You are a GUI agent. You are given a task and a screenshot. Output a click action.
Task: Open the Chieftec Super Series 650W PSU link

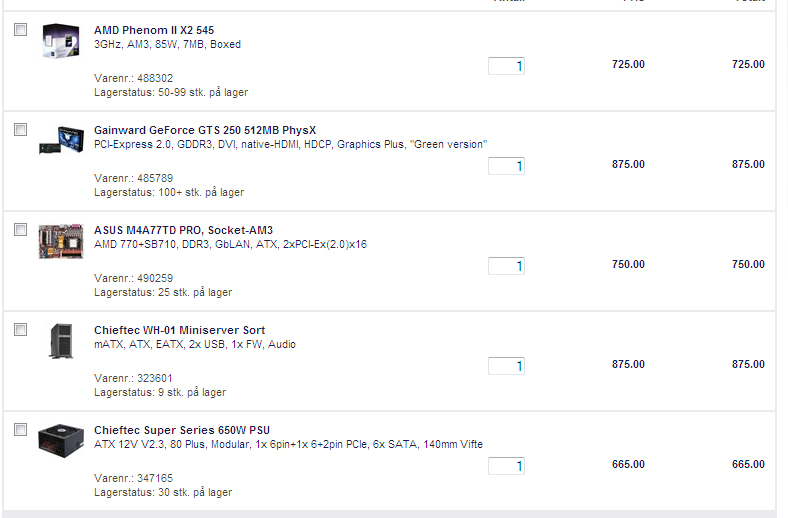182,430
